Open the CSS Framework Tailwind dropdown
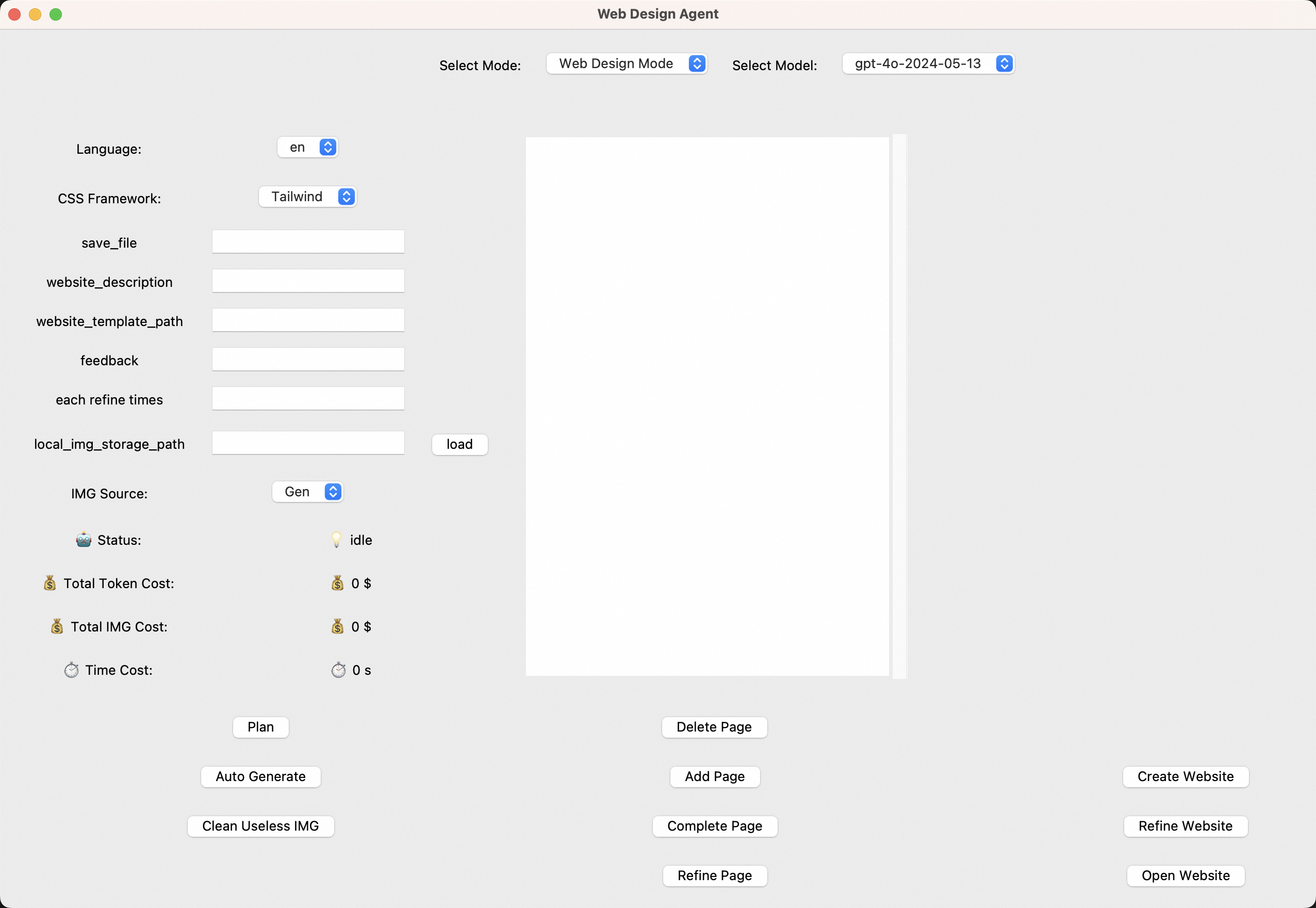The width and height of the screenshot is (1316, 908). [x=308, y=197]
